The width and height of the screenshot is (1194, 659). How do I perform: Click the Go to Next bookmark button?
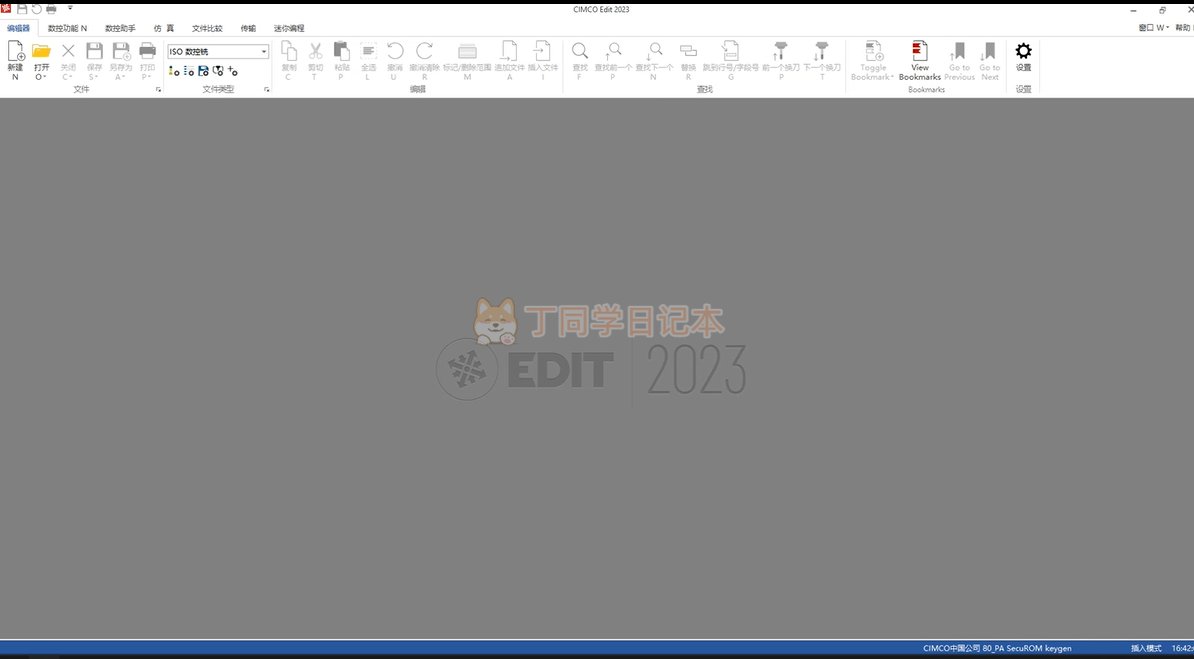[x=989, y=60]
